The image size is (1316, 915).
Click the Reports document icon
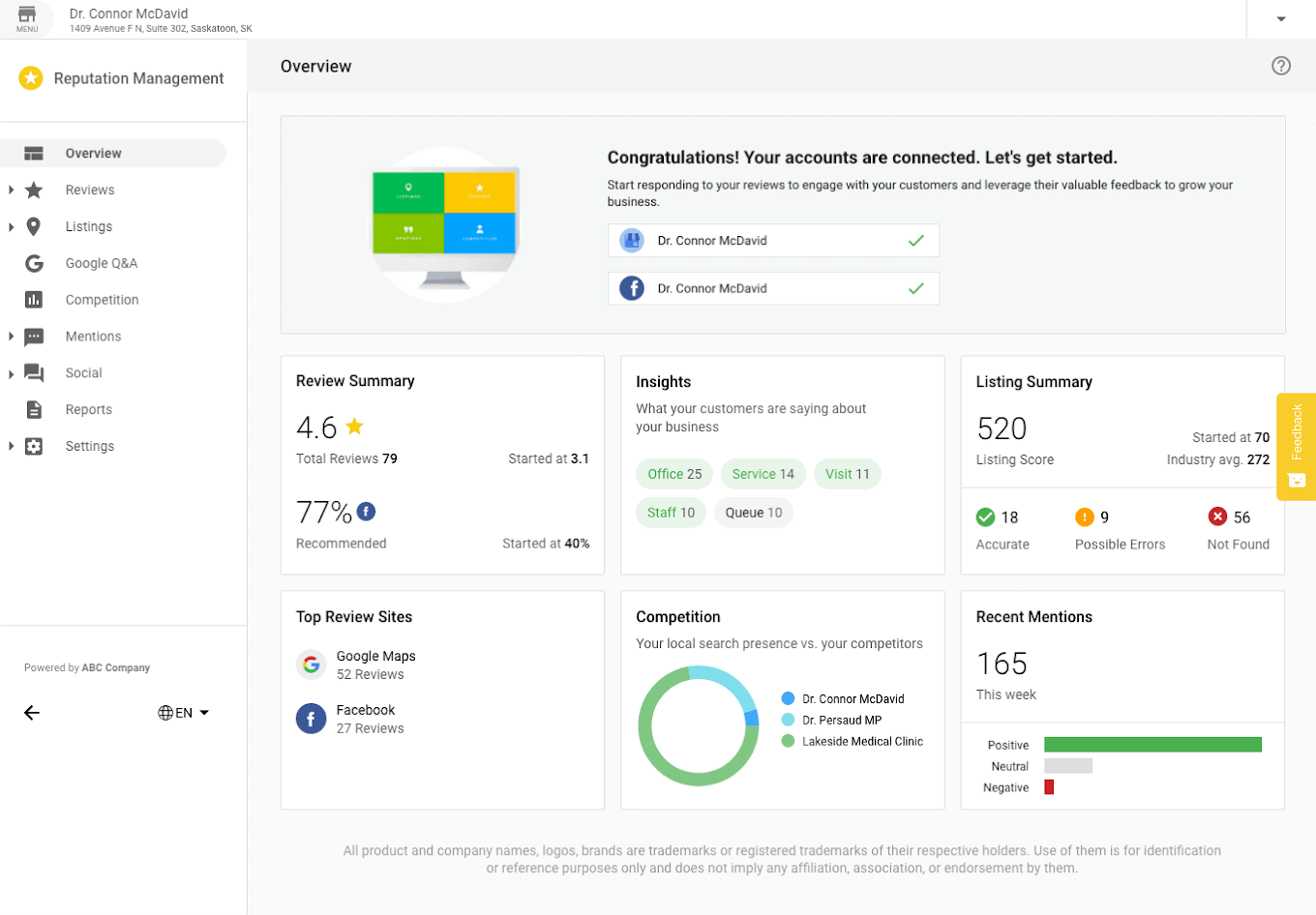[34, 409]
